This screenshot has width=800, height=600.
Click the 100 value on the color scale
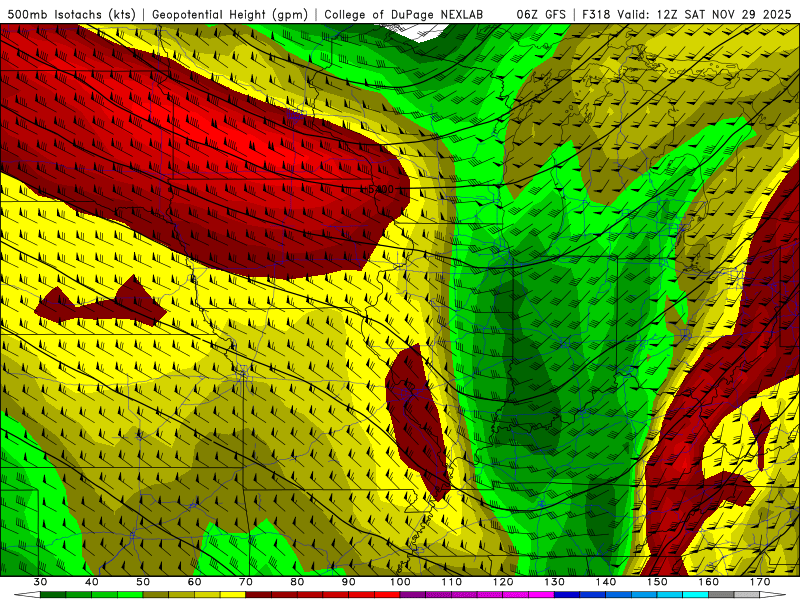(x=401, y=582)
